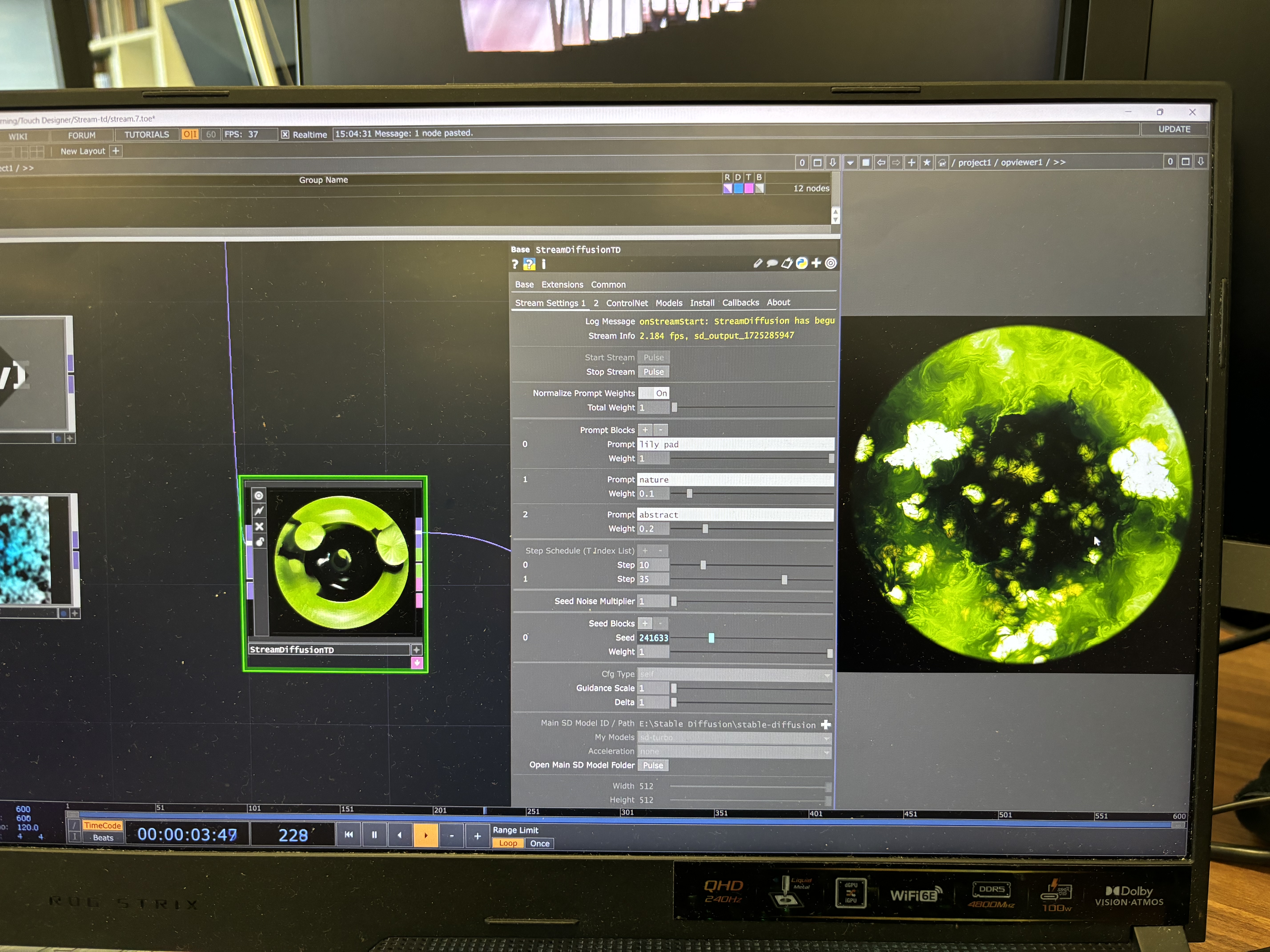The height and width of the screenshot is (952, 1270).
Task: Open the Acceleration dropdown menu
Action: tap(735, 751)
